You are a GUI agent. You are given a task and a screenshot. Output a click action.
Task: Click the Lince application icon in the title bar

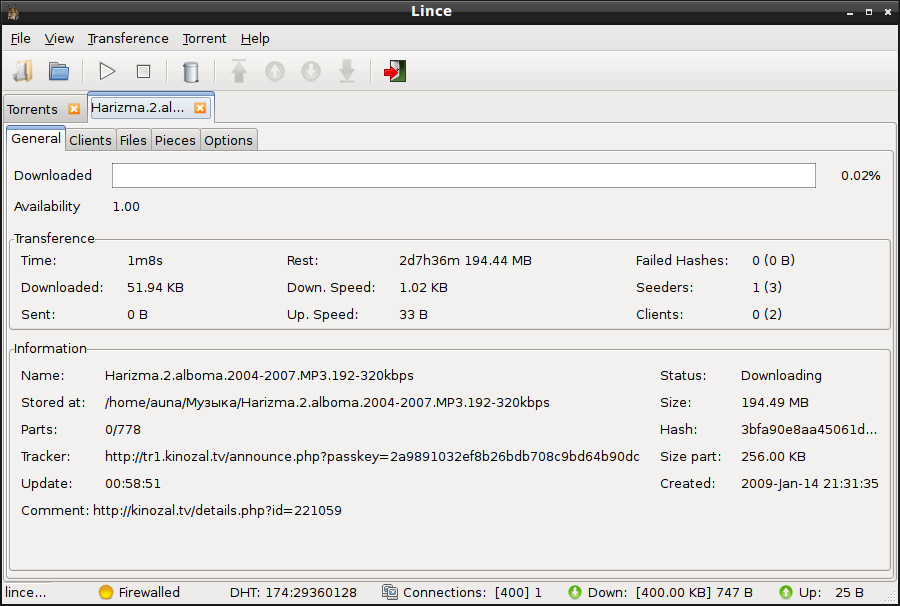click(13, 11)
